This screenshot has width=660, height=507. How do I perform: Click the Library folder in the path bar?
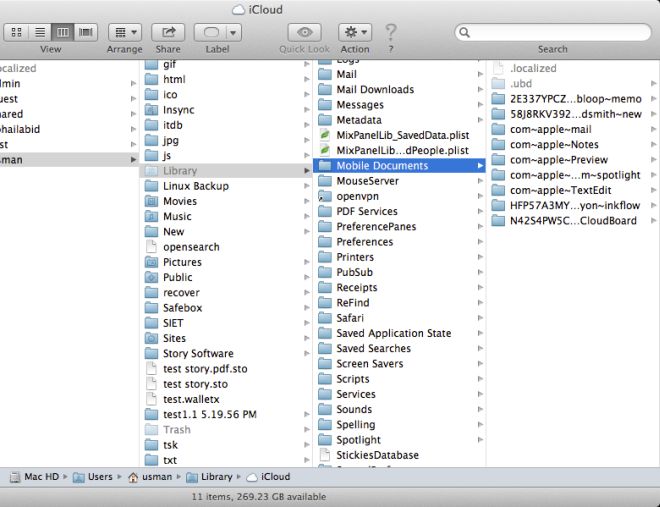click(x=209, y=477)
